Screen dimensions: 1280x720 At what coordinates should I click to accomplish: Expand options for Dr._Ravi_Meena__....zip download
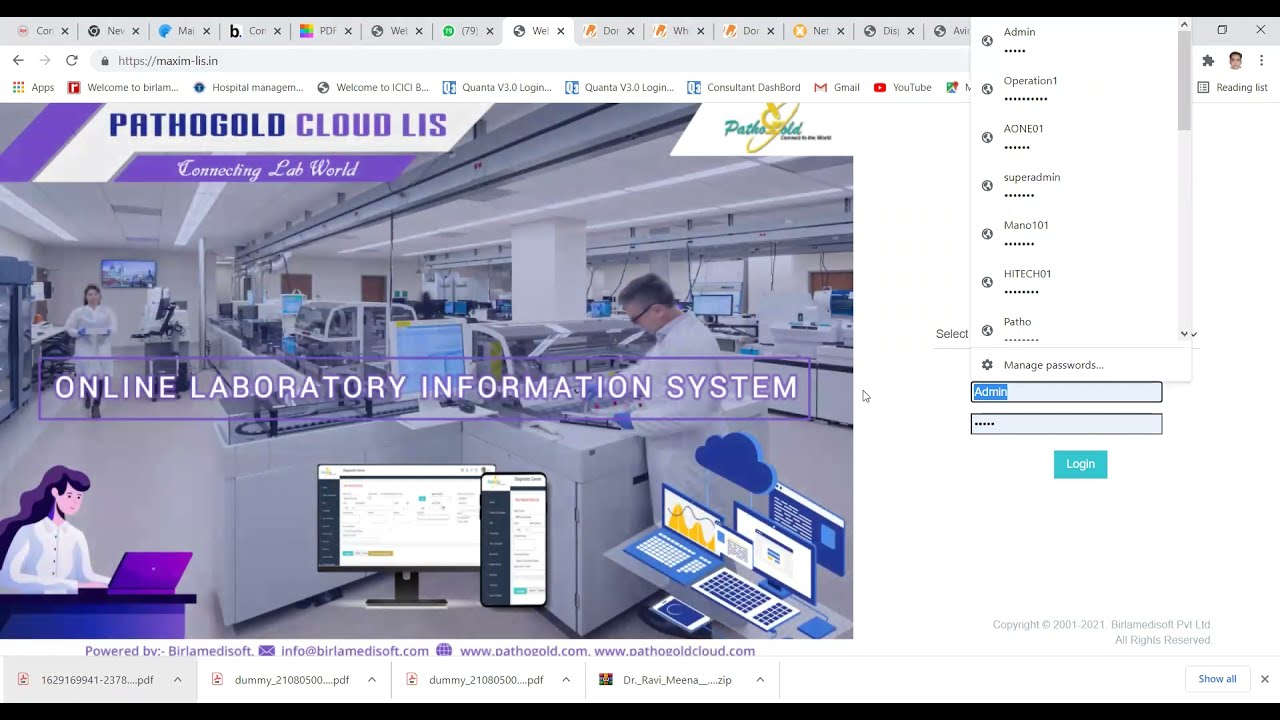760,680
